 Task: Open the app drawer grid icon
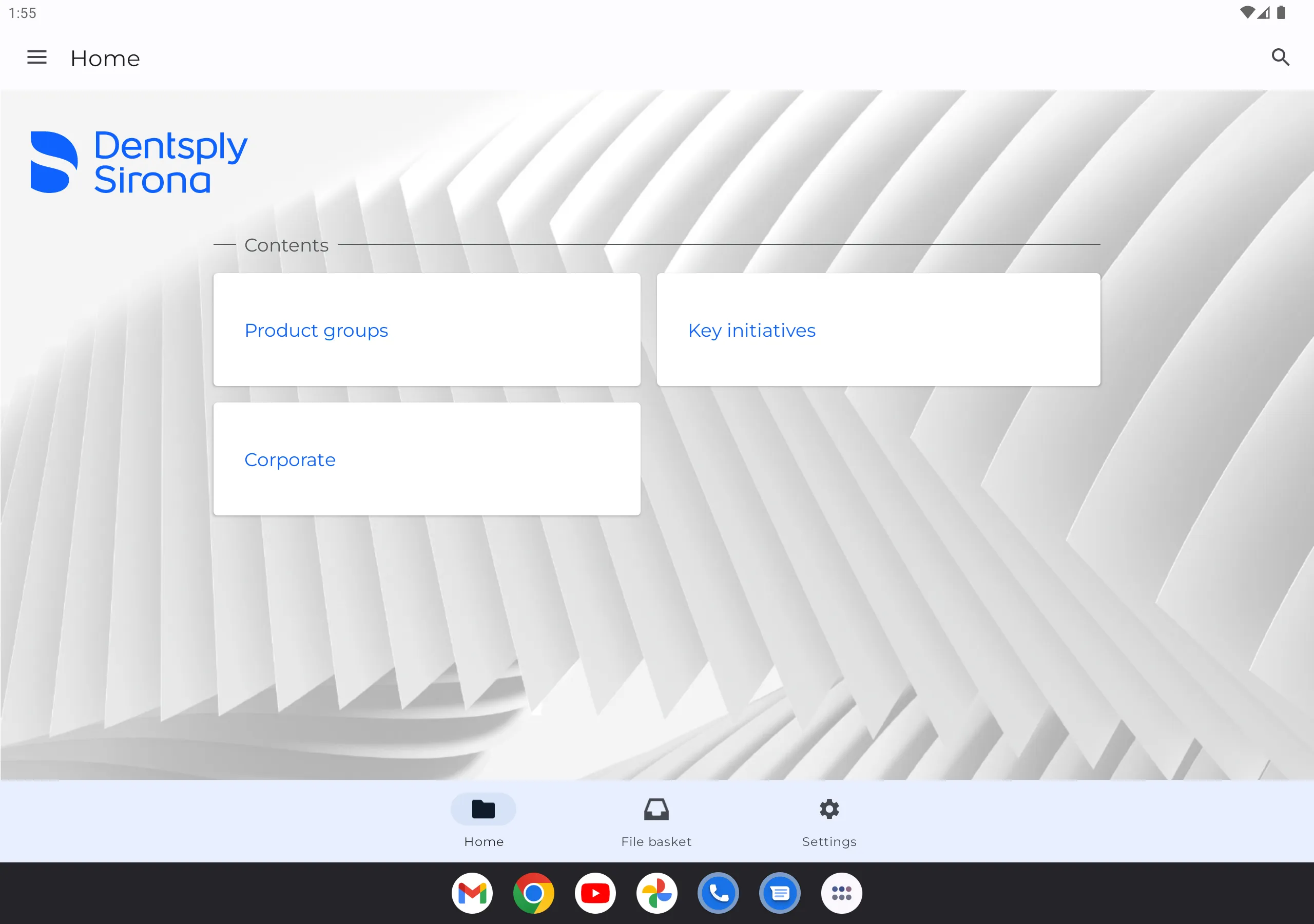(x=841, y=893)
